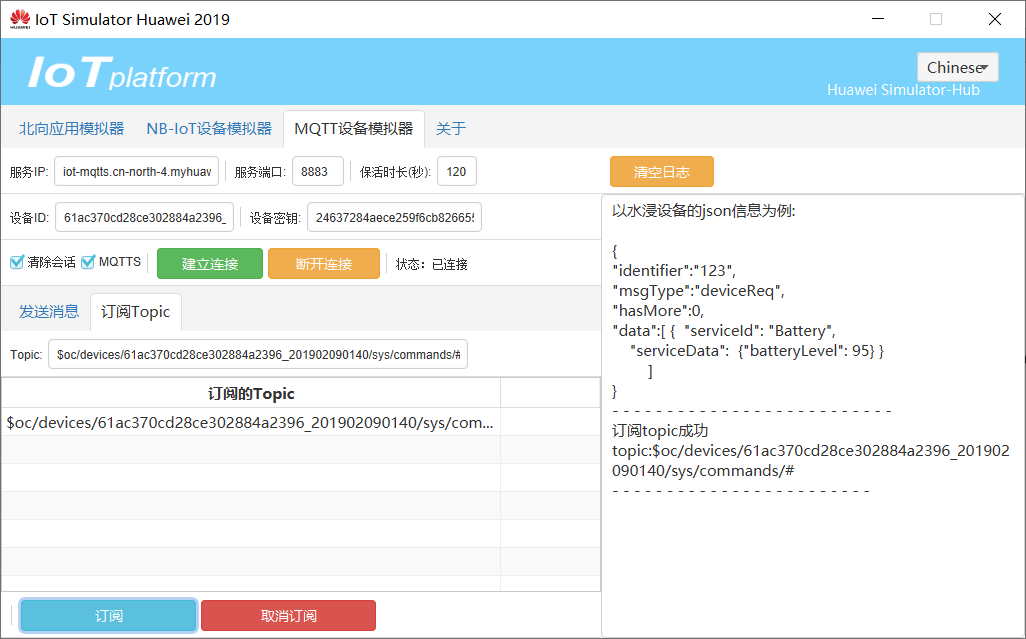This screenshot has height=639, width=1026.
Task: Select the MQTT设备模拟器 tab
Action: pos(354,129)
